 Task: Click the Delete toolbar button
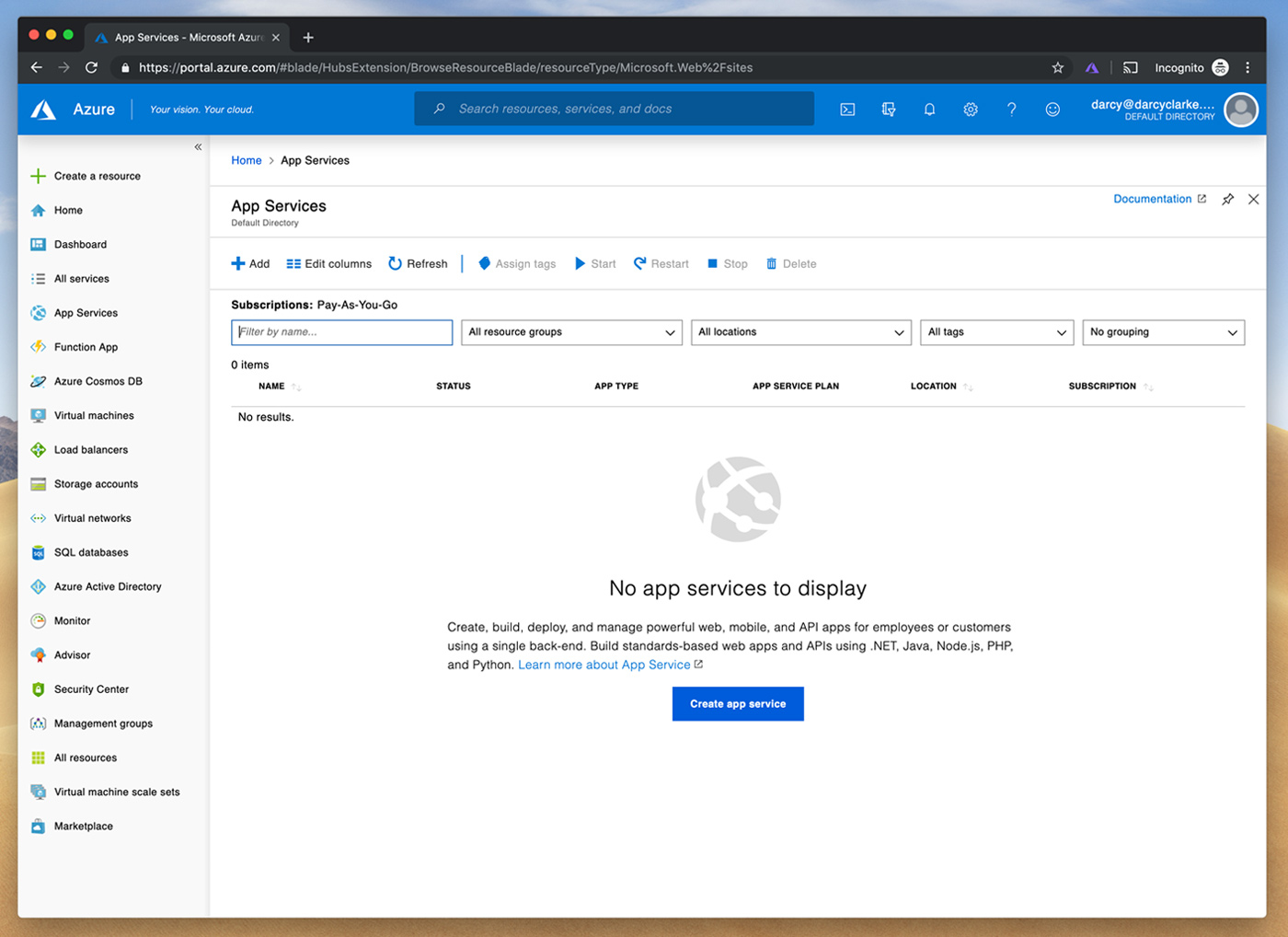tap(791, 264)
